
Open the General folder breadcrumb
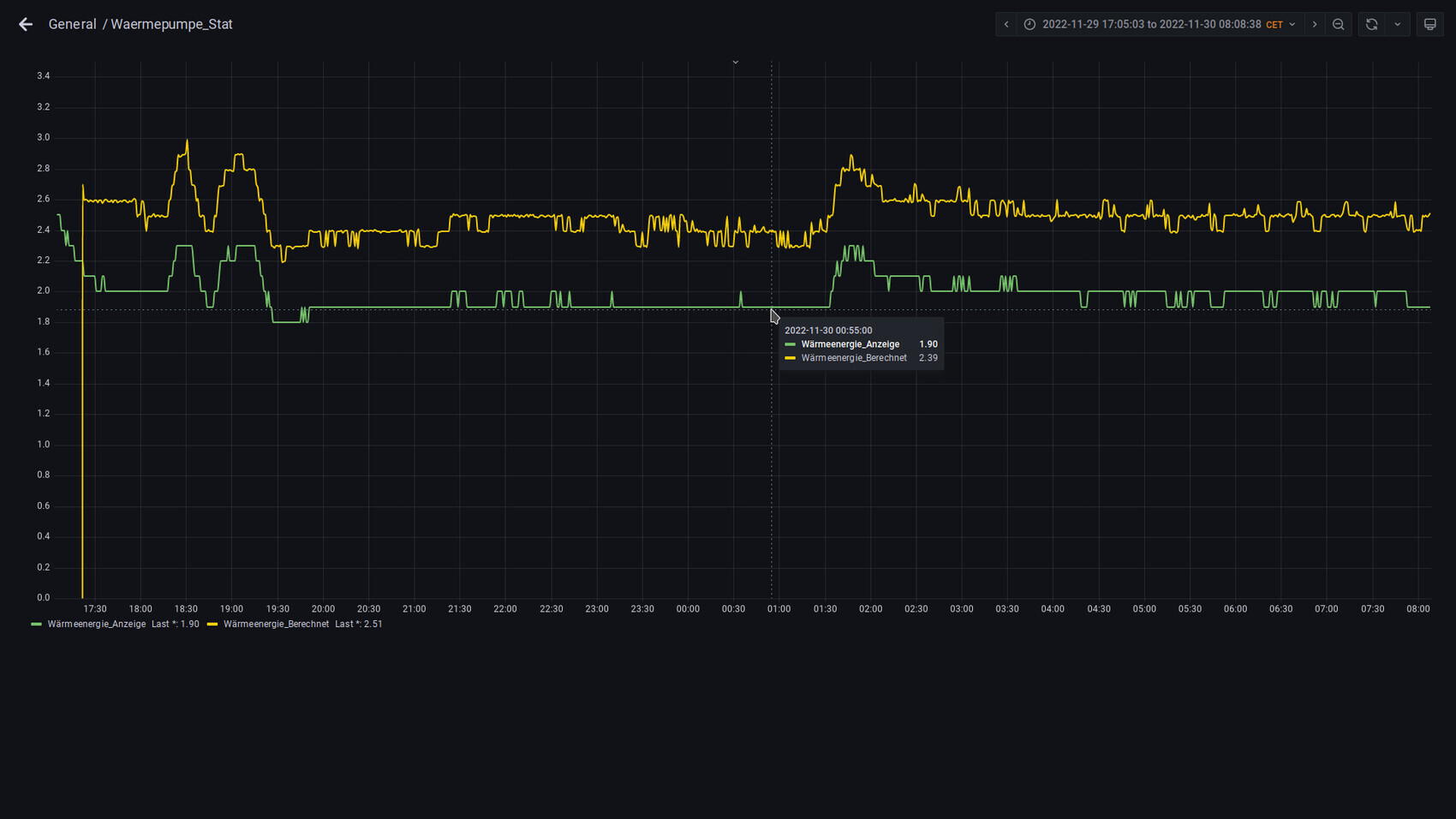(72, 24)
